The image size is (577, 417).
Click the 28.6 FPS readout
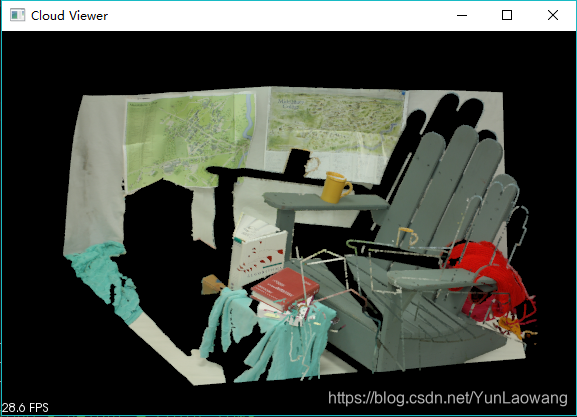pyautogui.click(x=25, y=407)
